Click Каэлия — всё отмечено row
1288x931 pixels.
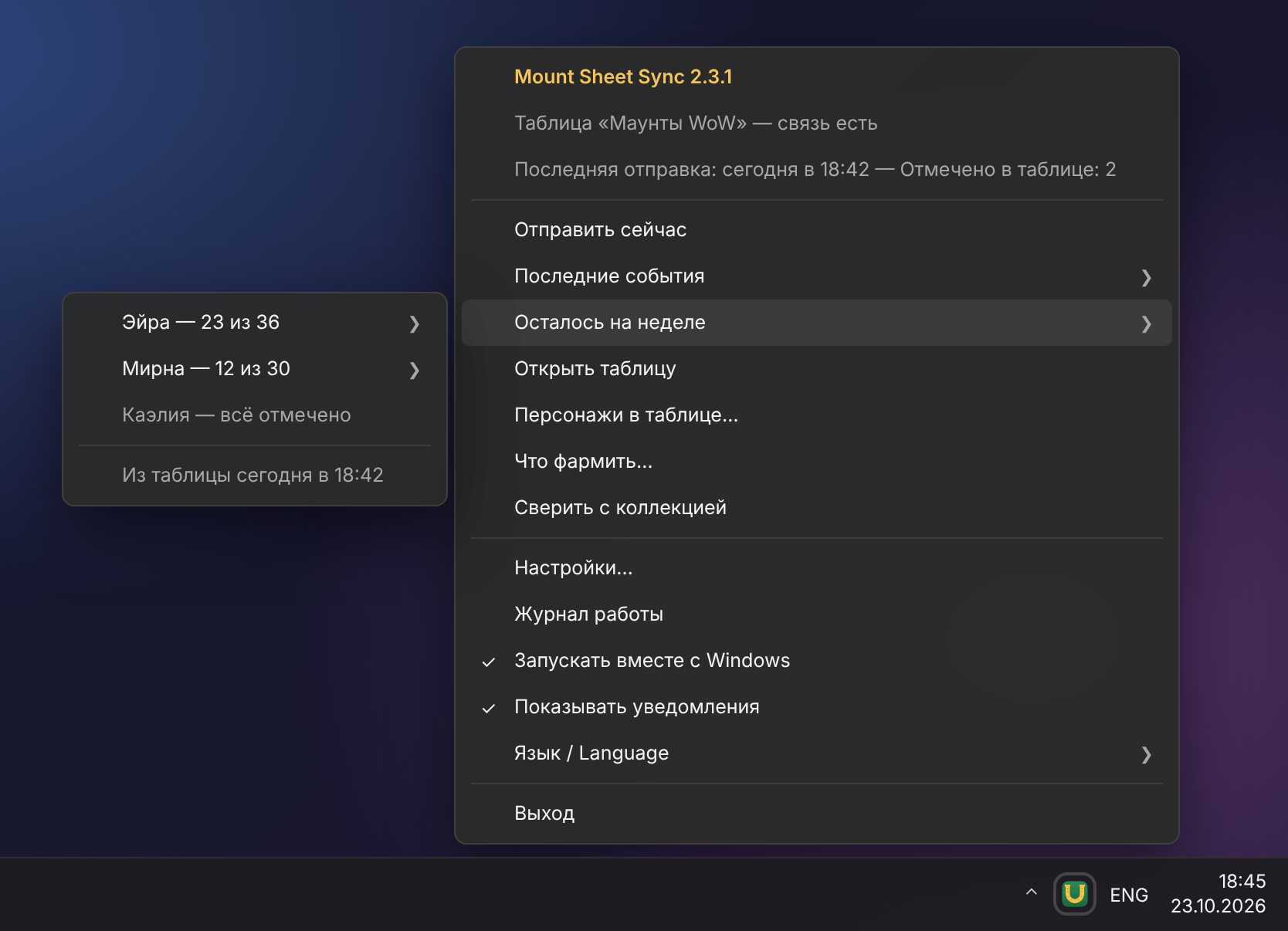[x=255, y=415]
